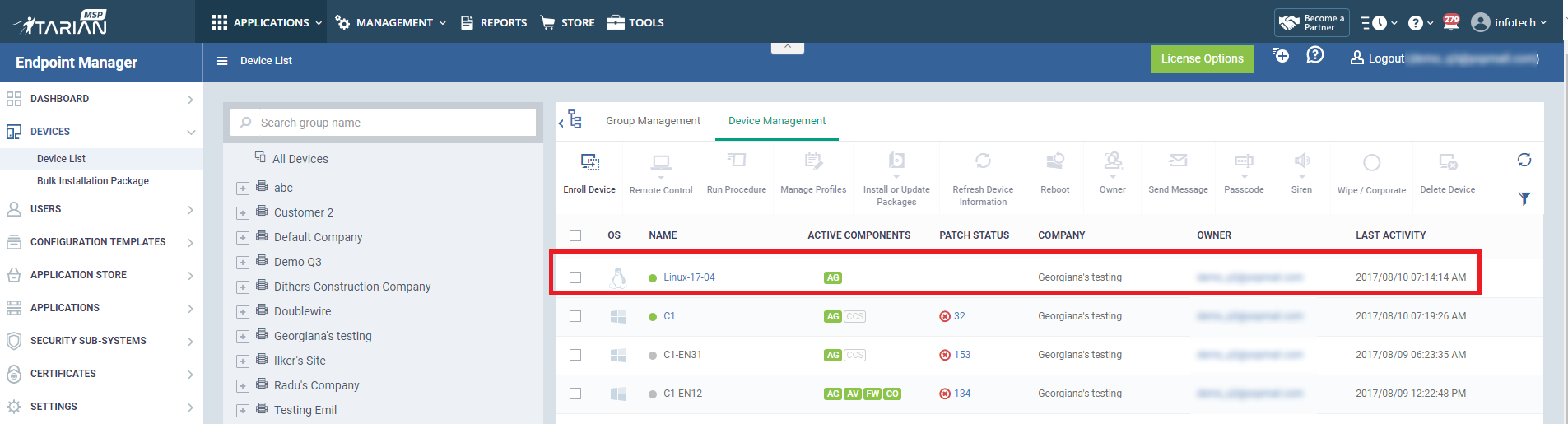The image size is (1568, 424).
Task: Collapse the header using the up-arrow handle
Action: pos(788,47)
